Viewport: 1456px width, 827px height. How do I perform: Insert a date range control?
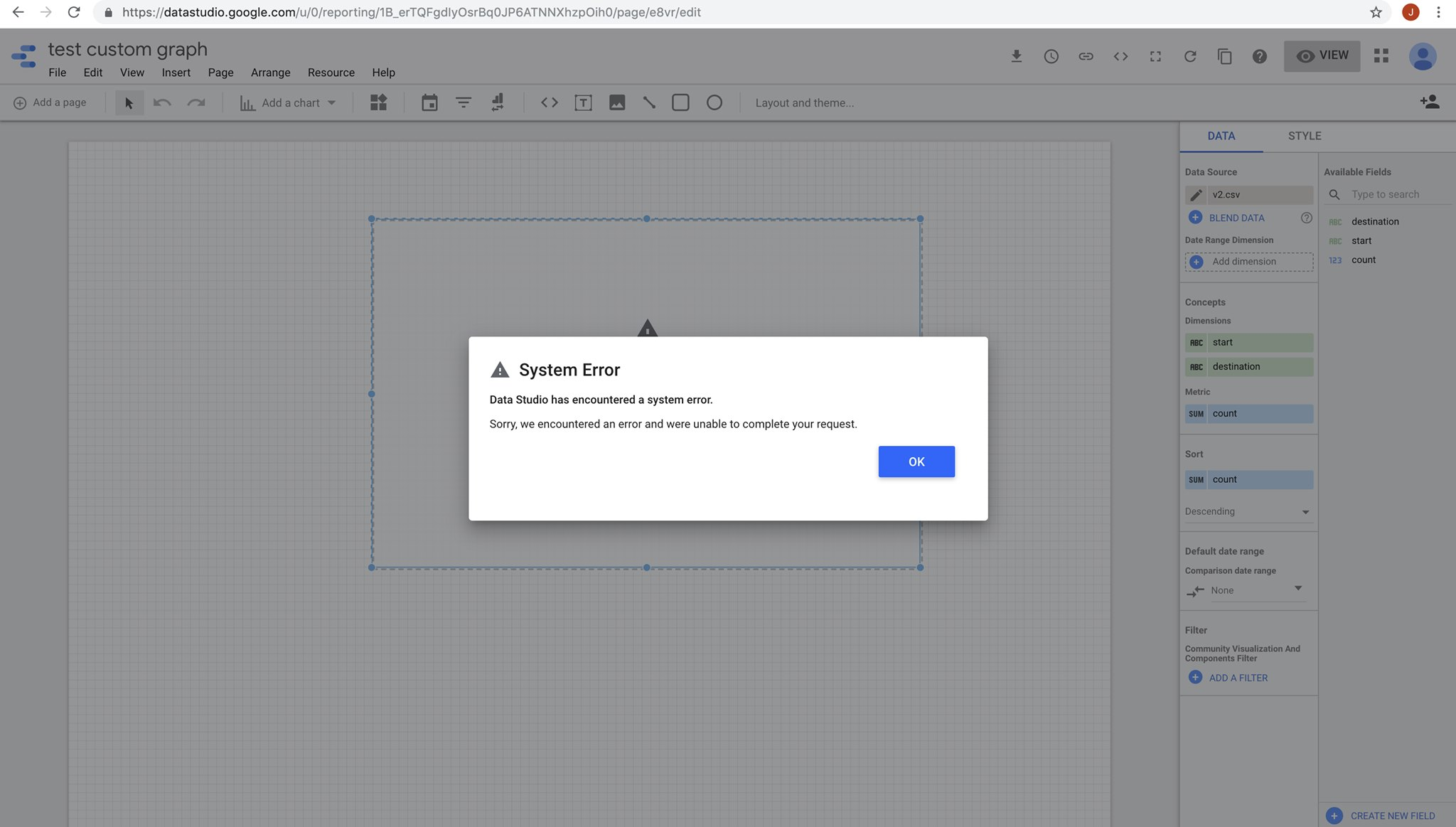429,103
